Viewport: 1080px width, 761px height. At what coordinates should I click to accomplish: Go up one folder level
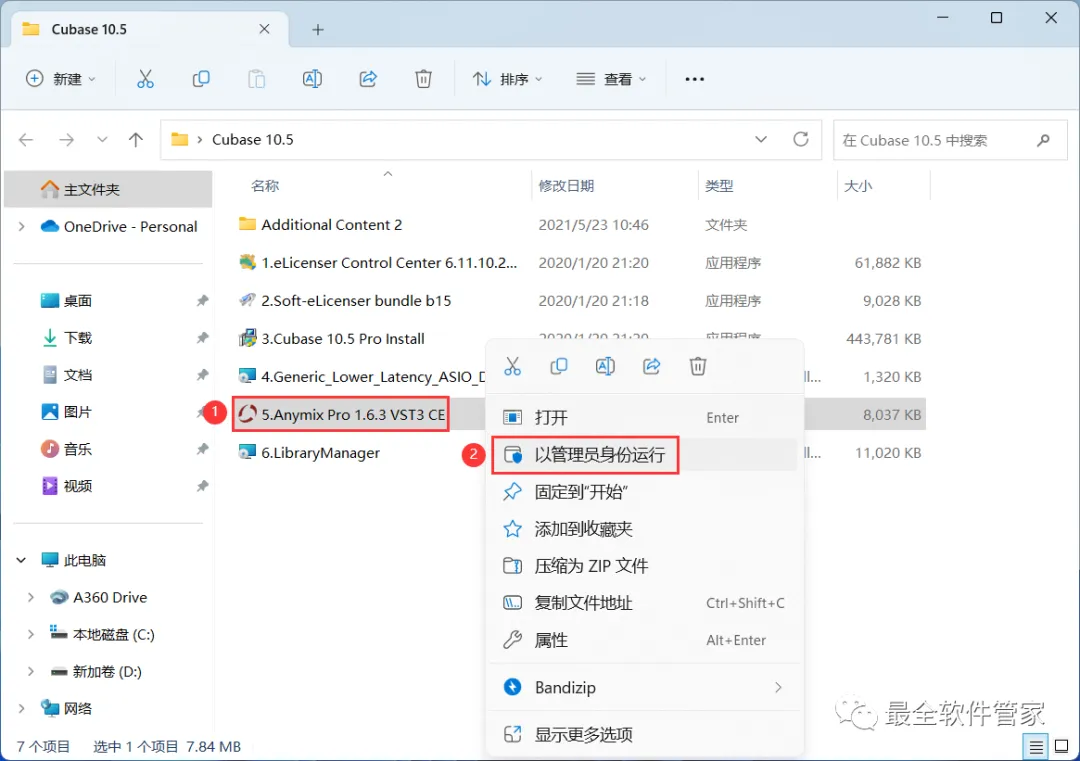tap(136, 140)
